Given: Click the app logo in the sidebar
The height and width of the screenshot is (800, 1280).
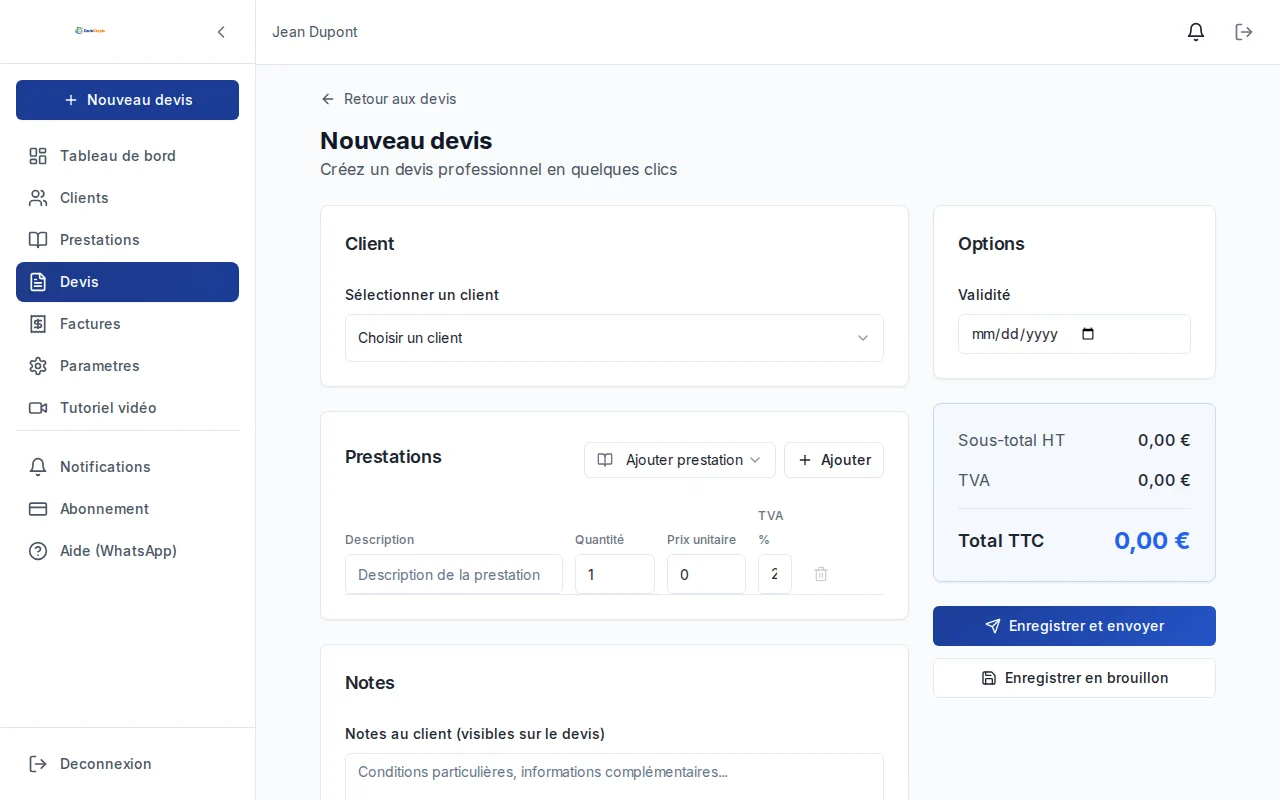Looking at the screenshot, I should tap(90, 31).
